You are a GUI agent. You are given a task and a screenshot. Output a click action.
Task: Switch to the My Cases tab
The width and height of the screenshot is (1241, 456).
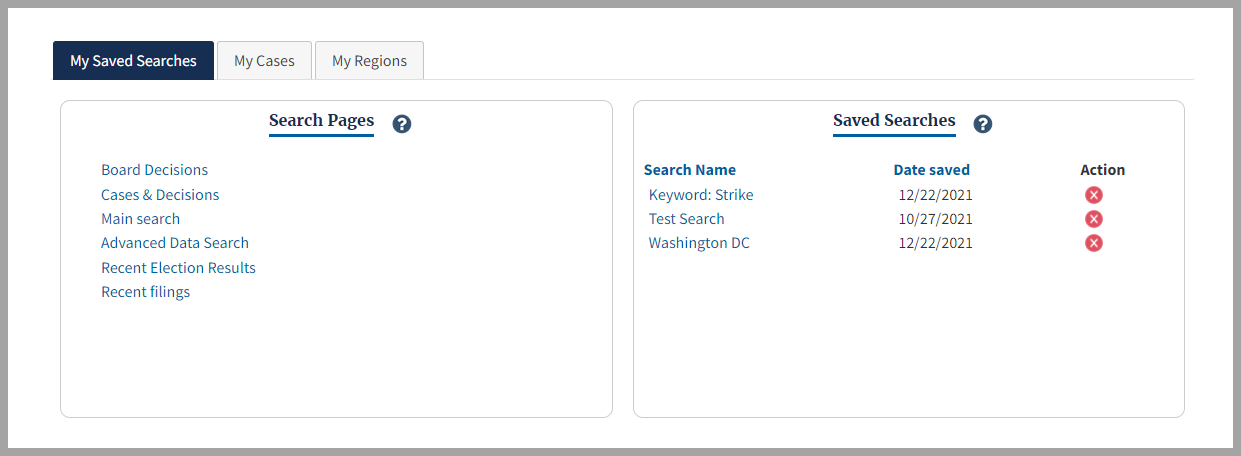point(264,61)
